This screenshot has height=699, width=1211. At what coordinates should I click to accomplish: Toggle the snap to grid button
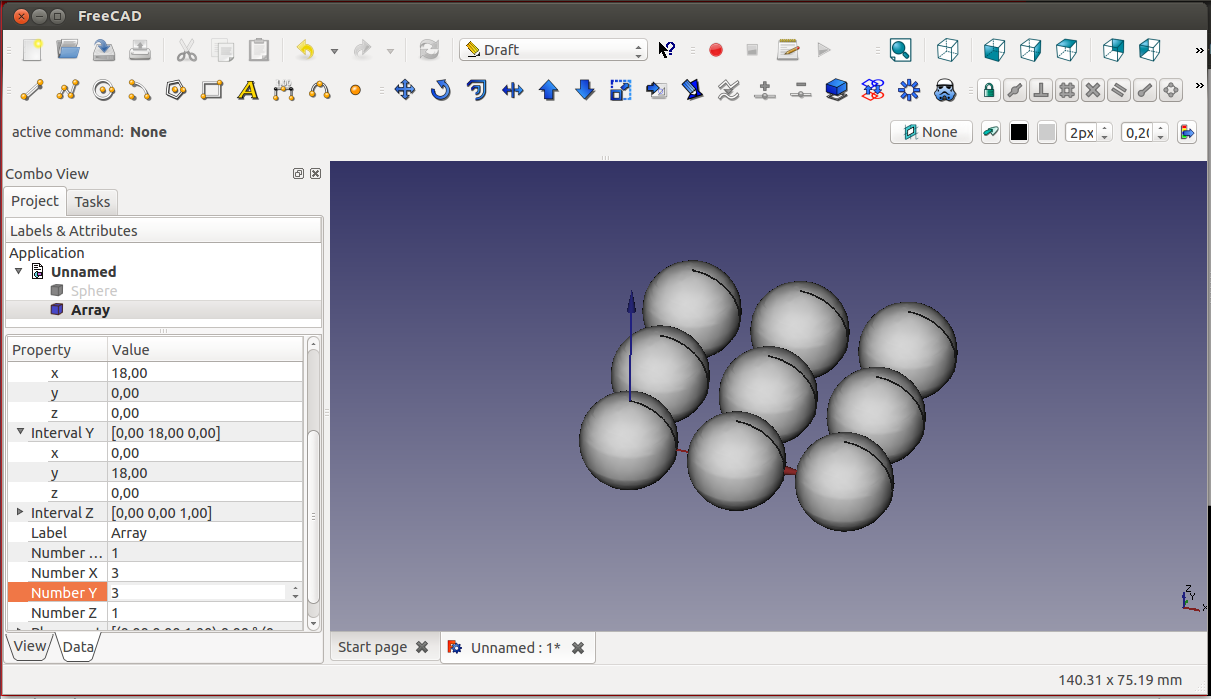pyautogui.click(x=1067, y=91)
